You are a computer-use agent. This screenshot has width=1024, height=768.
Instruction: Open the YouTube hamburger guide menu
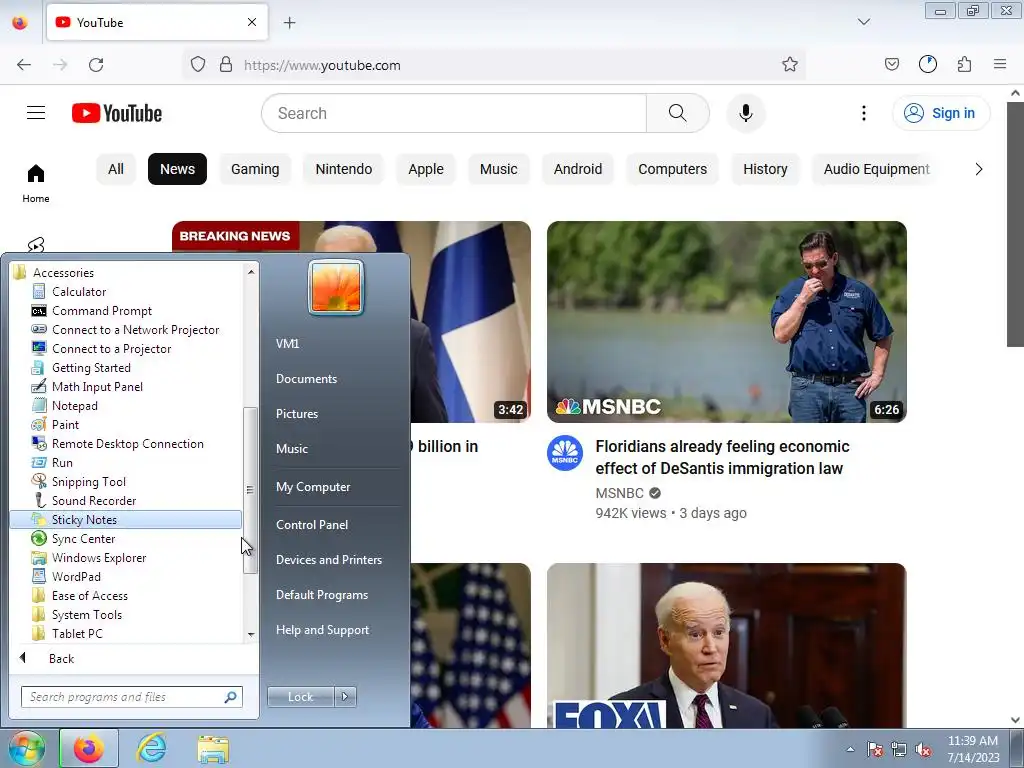click(x=36, y=113)
